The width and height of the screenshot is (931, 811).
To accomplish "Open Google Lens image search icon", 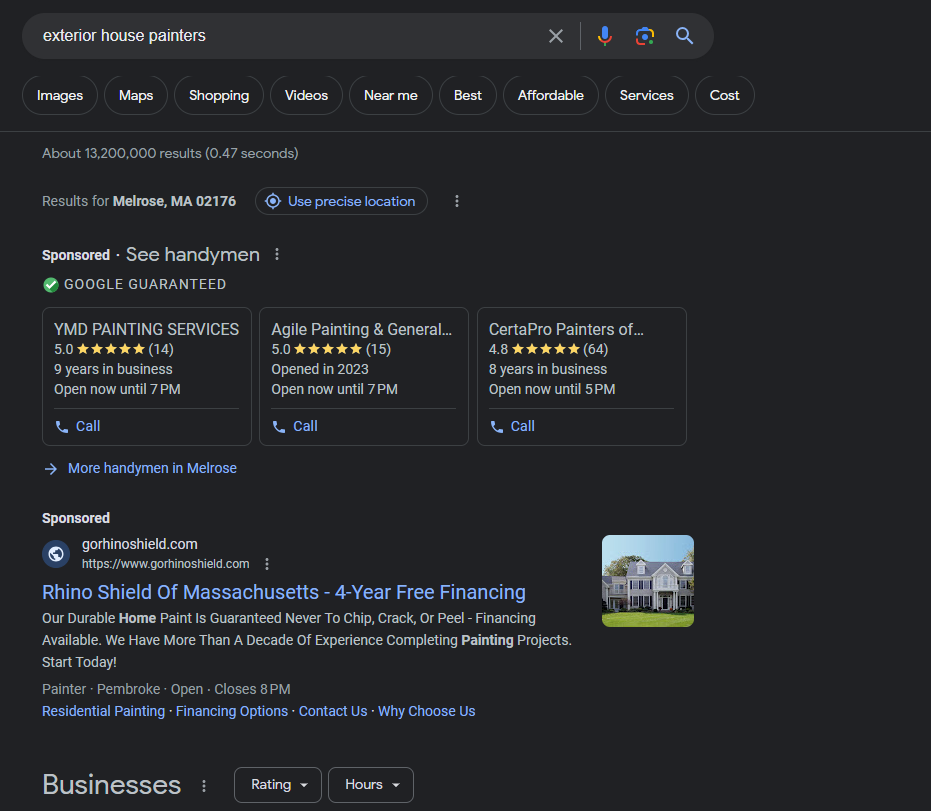I will click(645, 36).
